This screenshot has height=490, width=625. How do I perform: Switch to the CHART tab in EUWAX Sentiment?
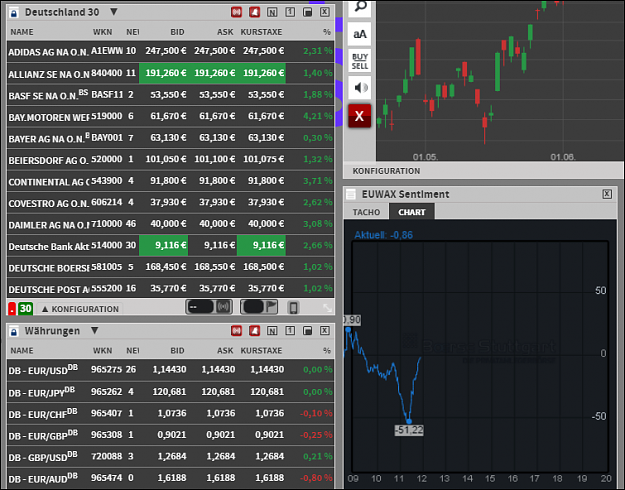(412, 212)
